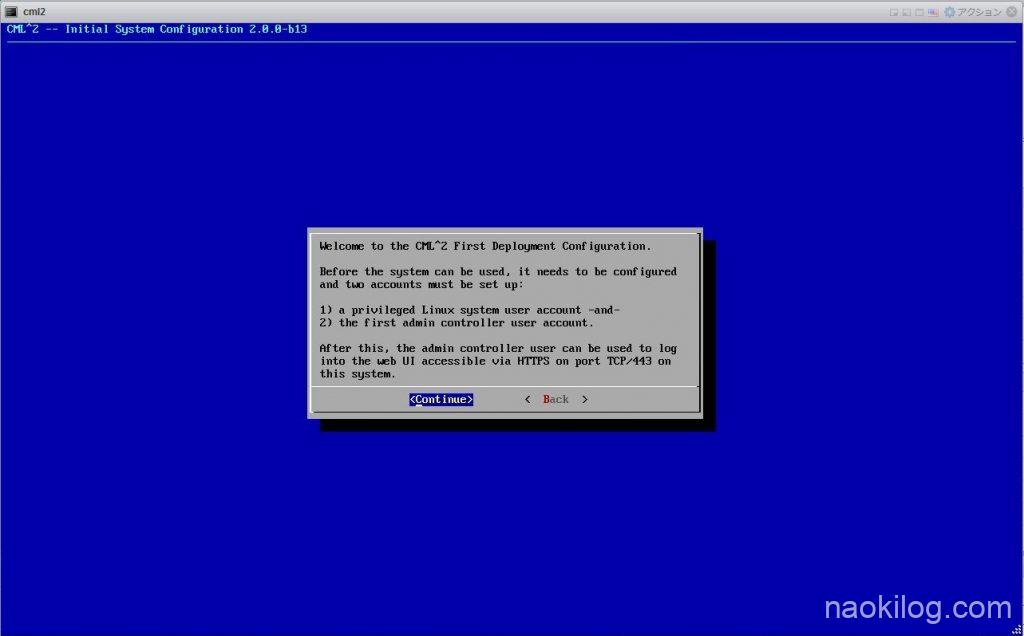
Task: Click the cml2 console icon in title bar
Action: 11,11
